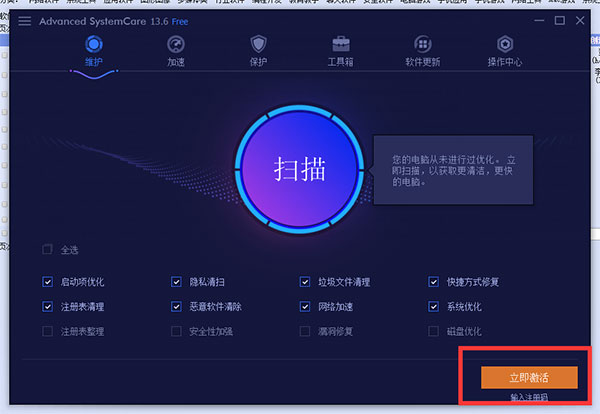The width and height of the screenshot is (600, 414).
Task: Switch to the 加速 tab label
Action: 176,62
